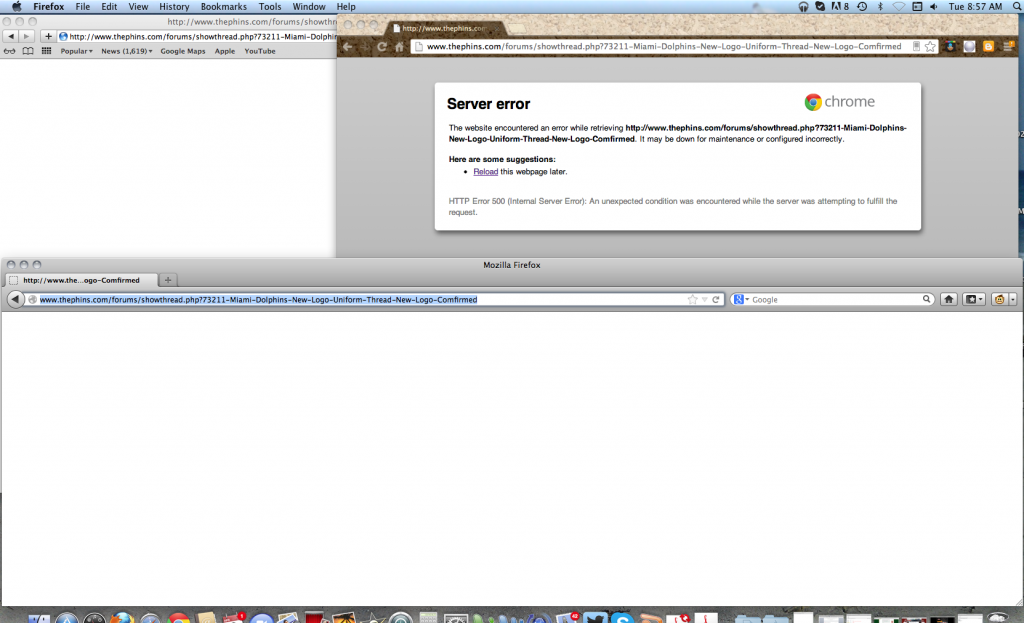Reload the page in Firefox
Screen dimensions: 1024x623
[716, 300]
